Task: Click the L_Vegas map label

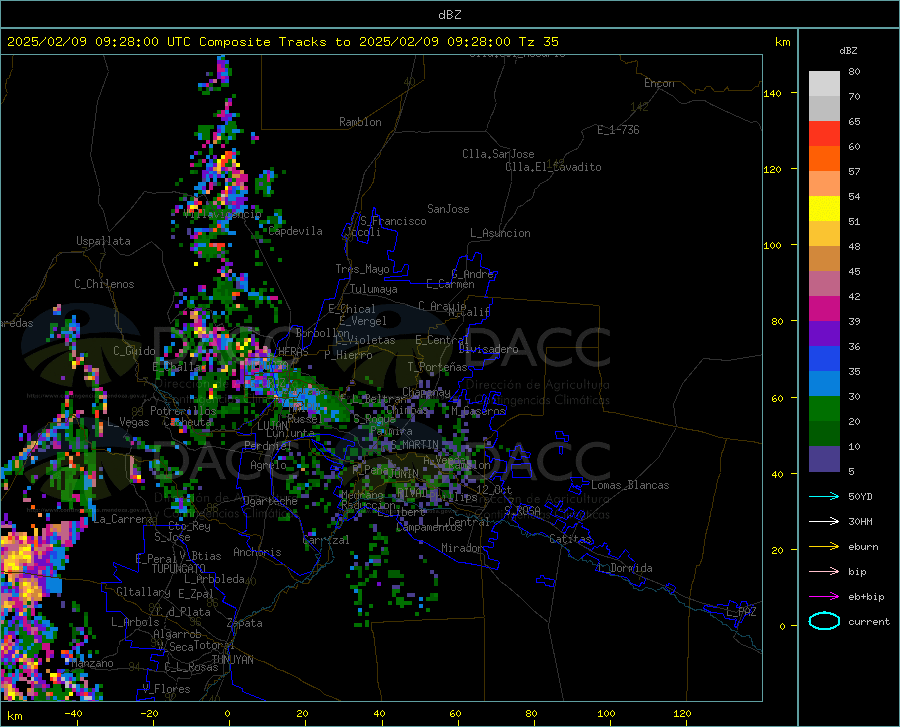Action: coord(128,422)
